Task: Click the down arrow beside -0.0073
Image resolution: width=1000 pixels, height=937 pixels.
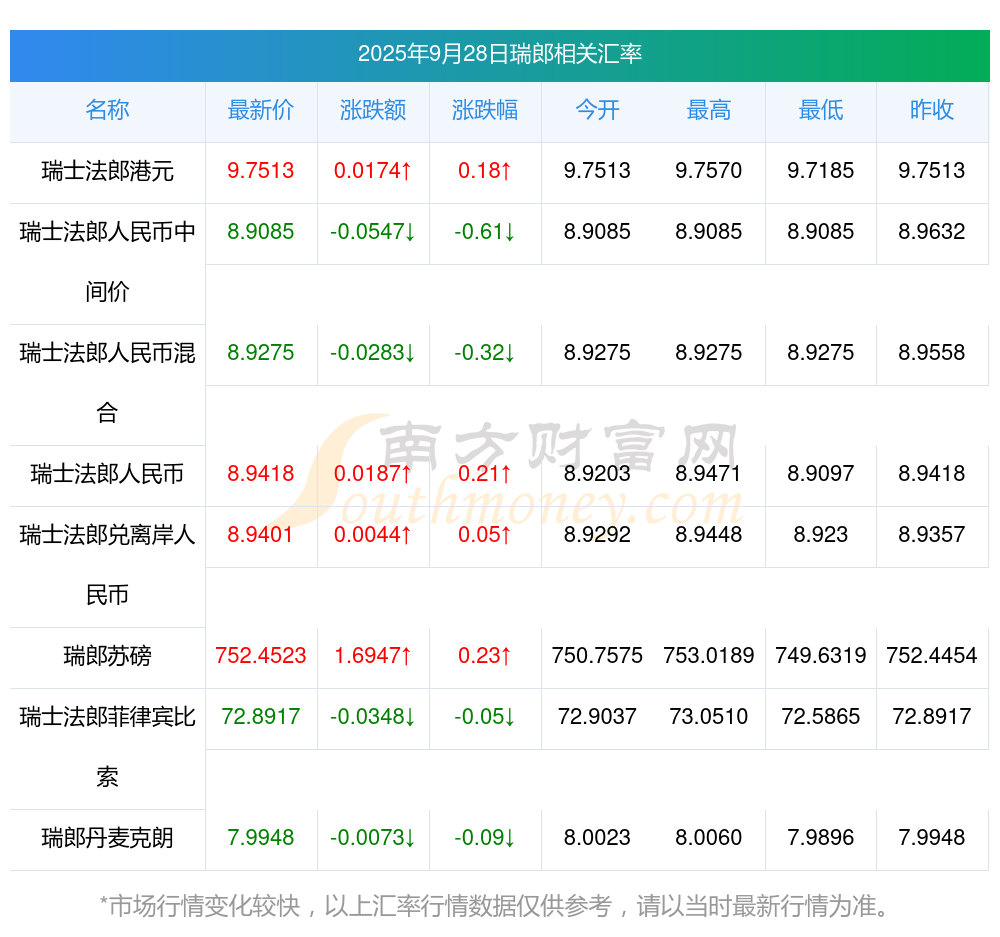Action: [409, 838]
